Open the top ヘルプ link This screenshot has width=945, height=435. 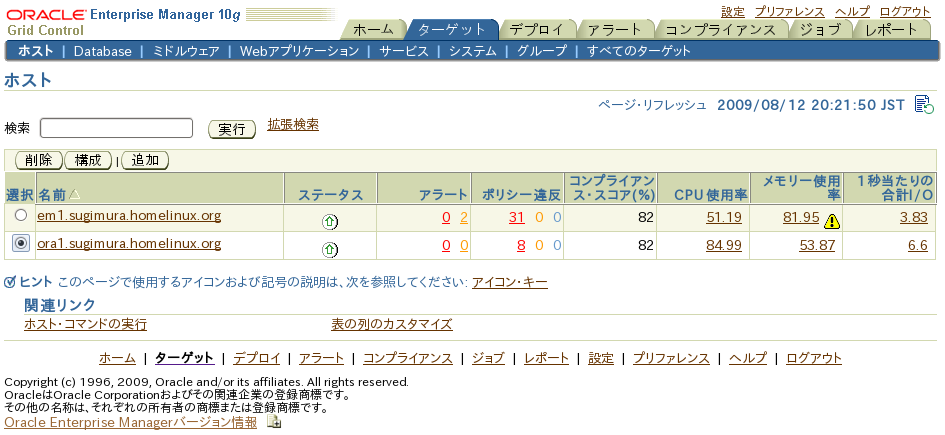[x=852, y=11]
